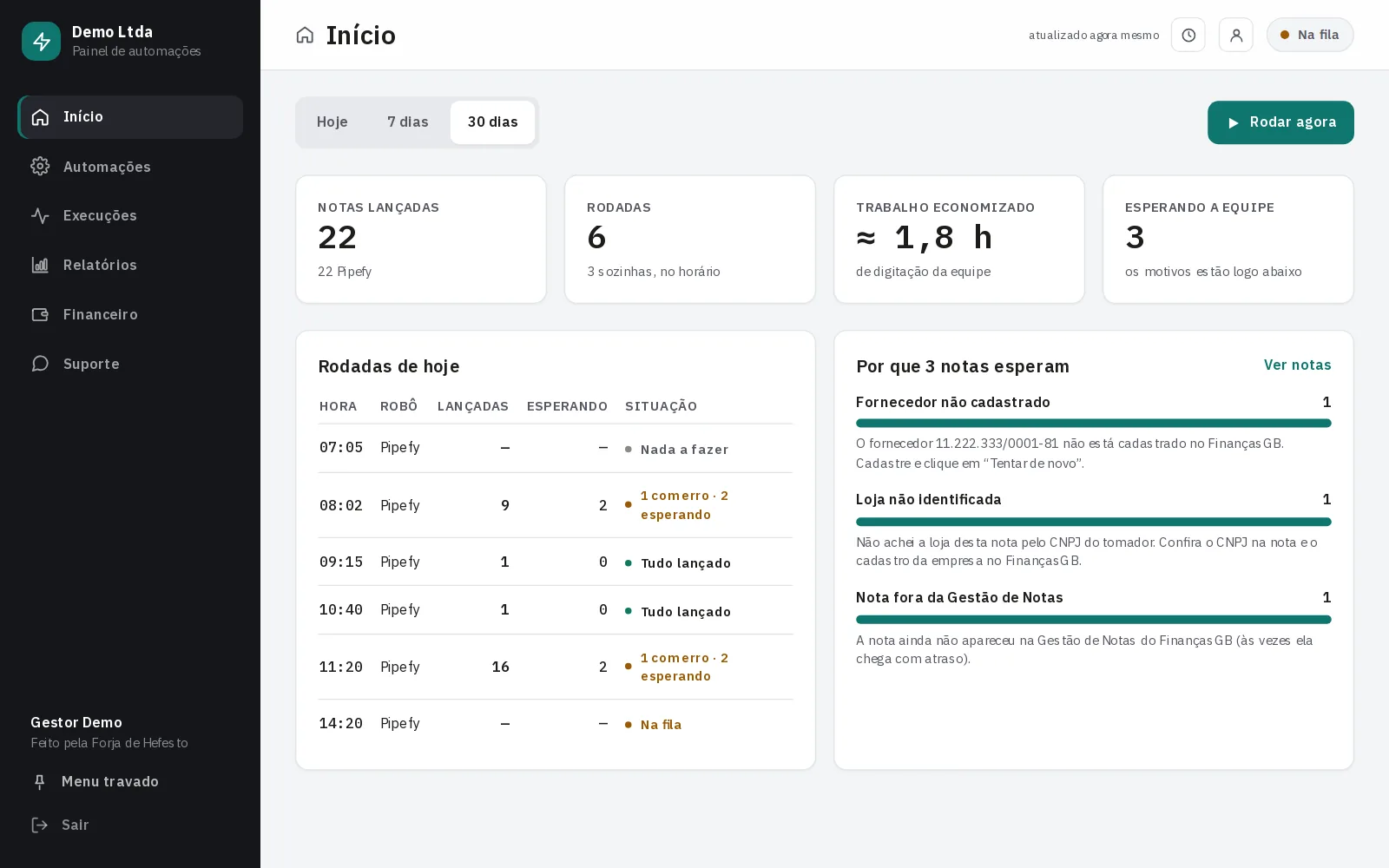Click the bar chart icon beside Relatórios
Viewport: 1389px width, 868px height.
[40, 265]
